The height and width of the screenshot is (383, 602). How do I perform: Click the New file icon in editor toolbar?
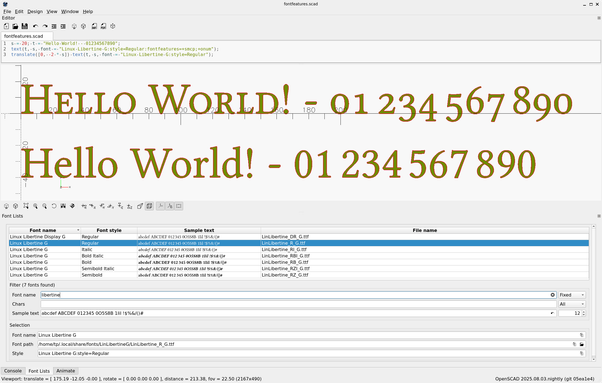click(x=6, y=26)
